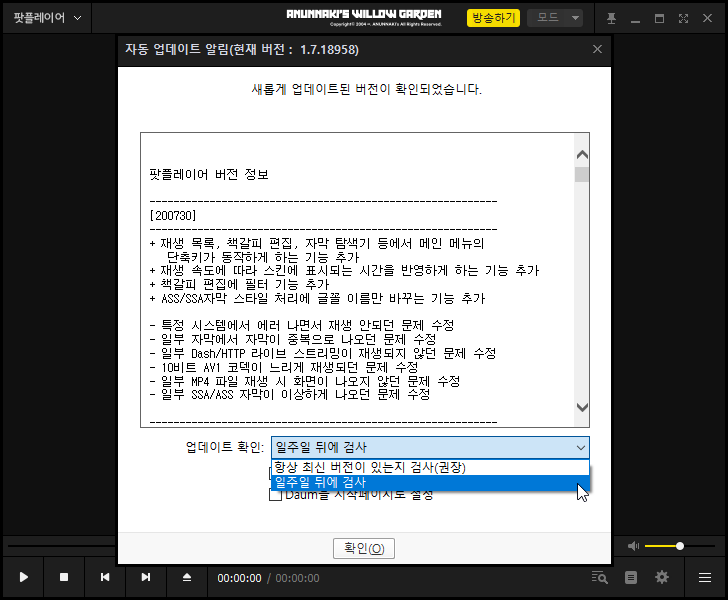Select 일주일 뒤에 검사 in dropdown list
Image resolution: width=728 pixels, height=600 pixels.
430,483
